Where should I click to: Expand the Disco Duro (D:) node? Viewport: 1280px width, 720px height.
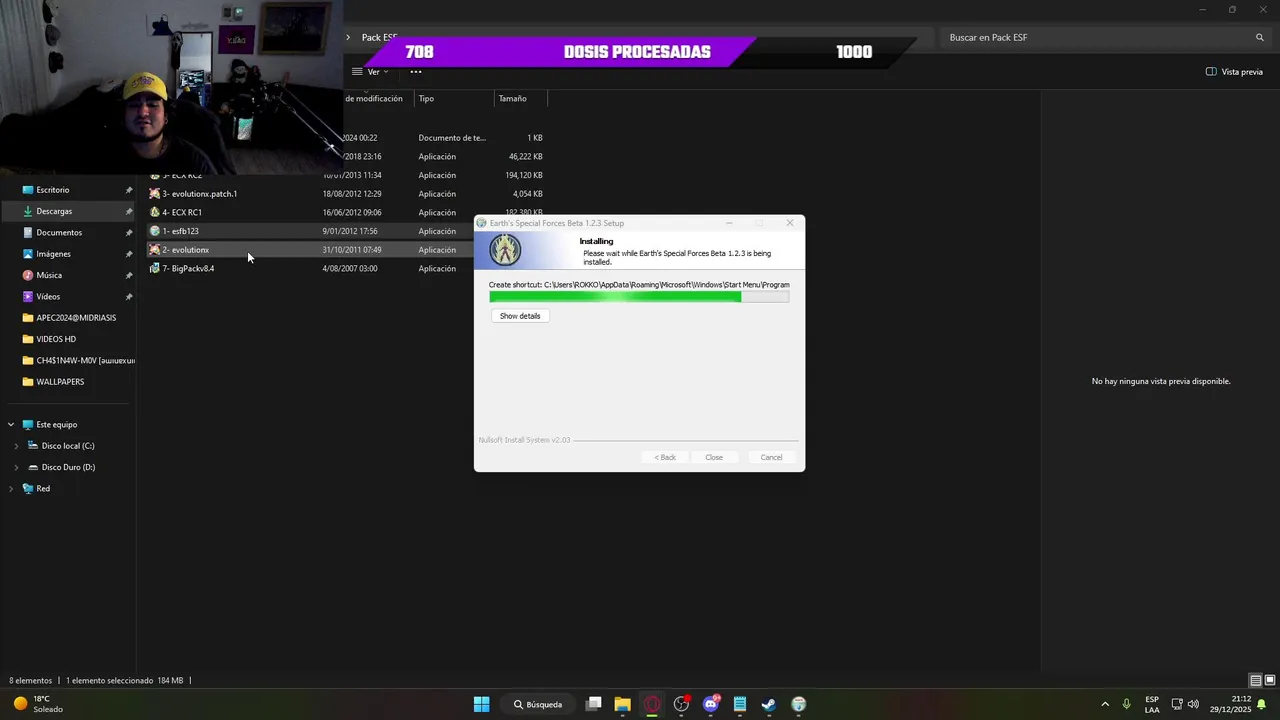[x=16, y=467]
